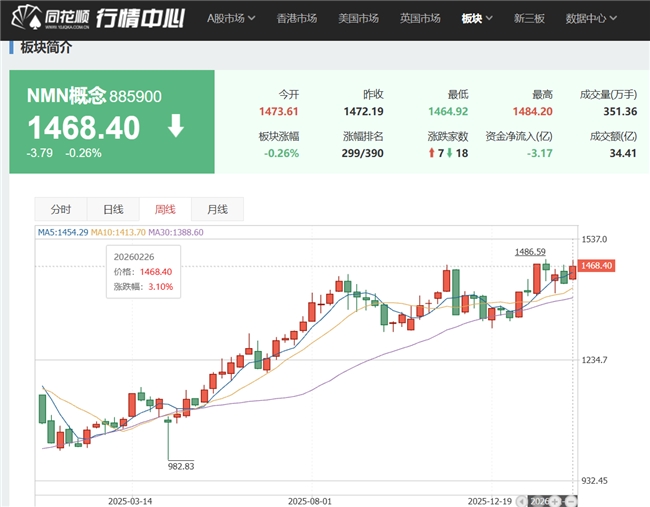Click the green down arrow in 涨跌家数
Viewport: 650px width, 507px height.
tap(449, 153)
